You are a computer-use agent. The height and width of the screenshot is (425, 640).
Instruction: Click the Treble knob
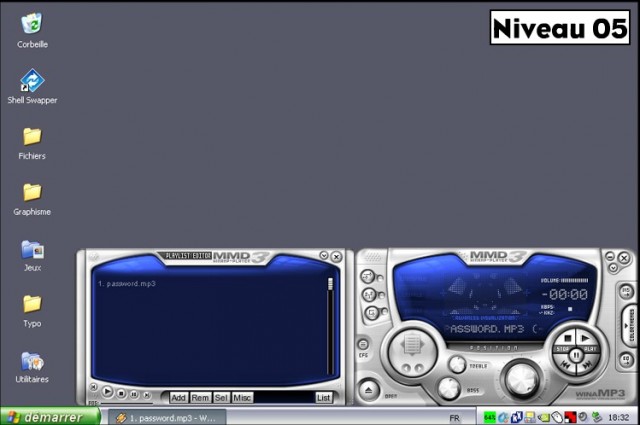click(457, 364)
